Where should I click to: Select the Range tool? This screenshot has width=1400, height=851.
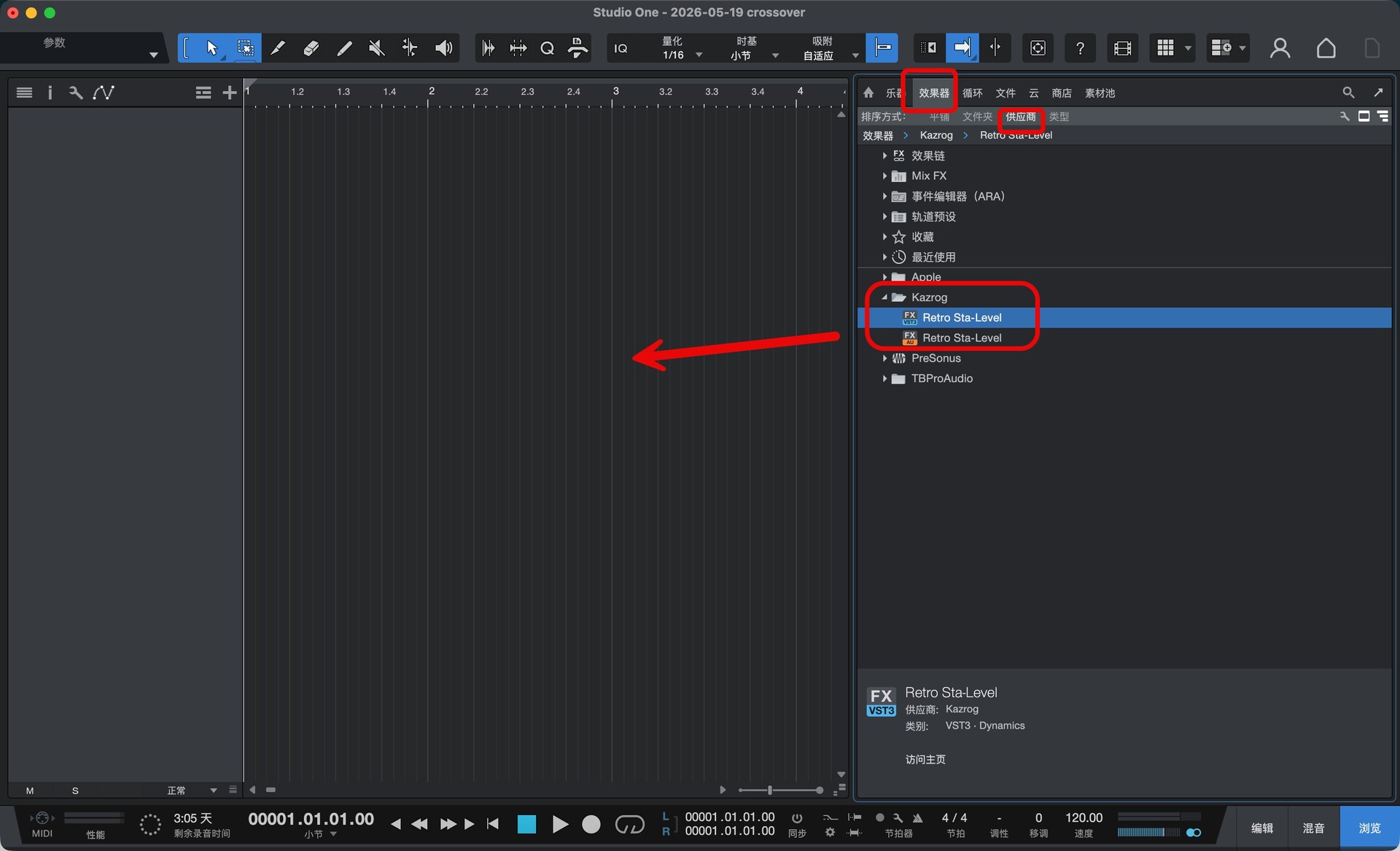246,48
